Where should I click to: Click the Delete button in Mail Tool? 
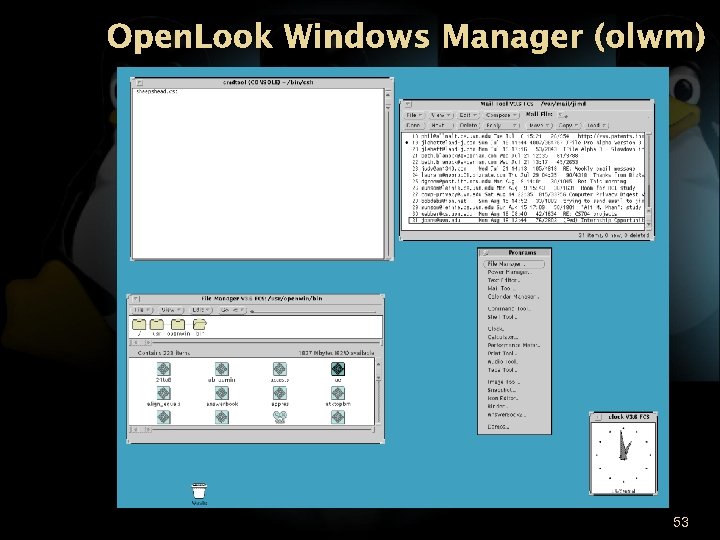468,125
